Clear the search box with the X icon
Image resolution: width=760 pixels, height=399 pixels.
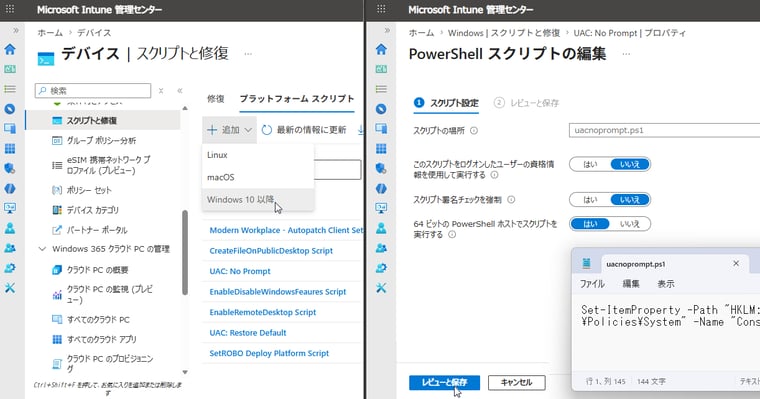[x=161, y=91]
